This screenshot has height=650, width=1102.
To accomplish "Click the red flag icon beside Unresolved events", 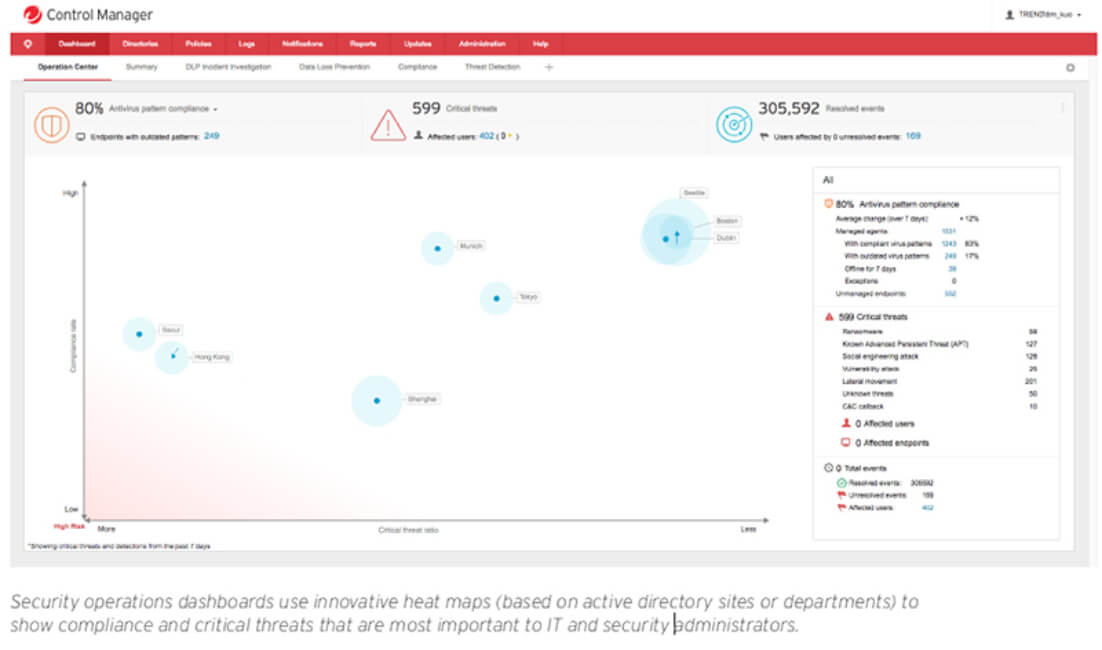I will [841, 496].
